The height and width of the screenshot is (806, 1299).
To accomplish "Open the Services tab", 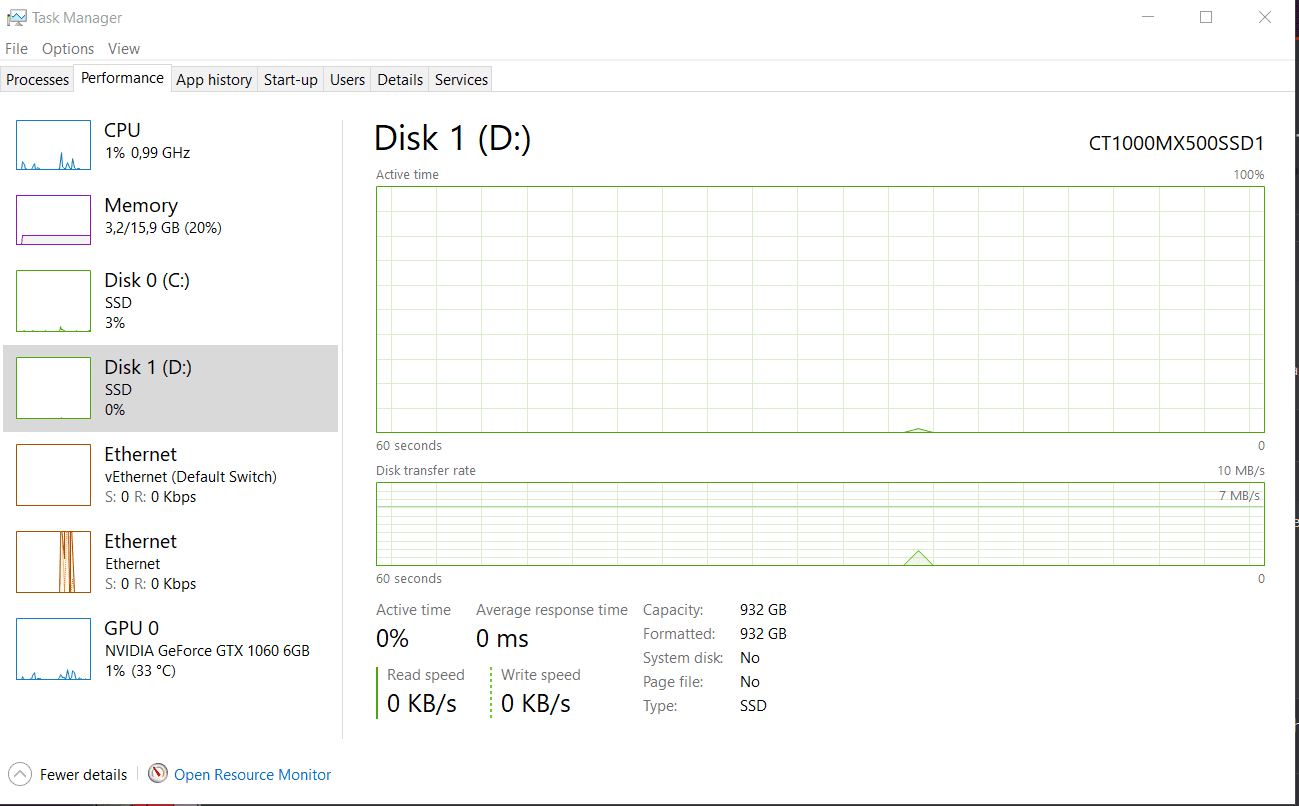I will point(461,80).
